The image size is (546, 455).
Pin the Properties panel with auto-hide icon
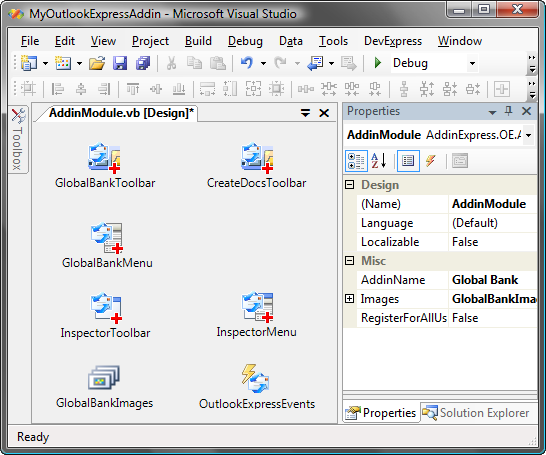[x=508, y=111]
